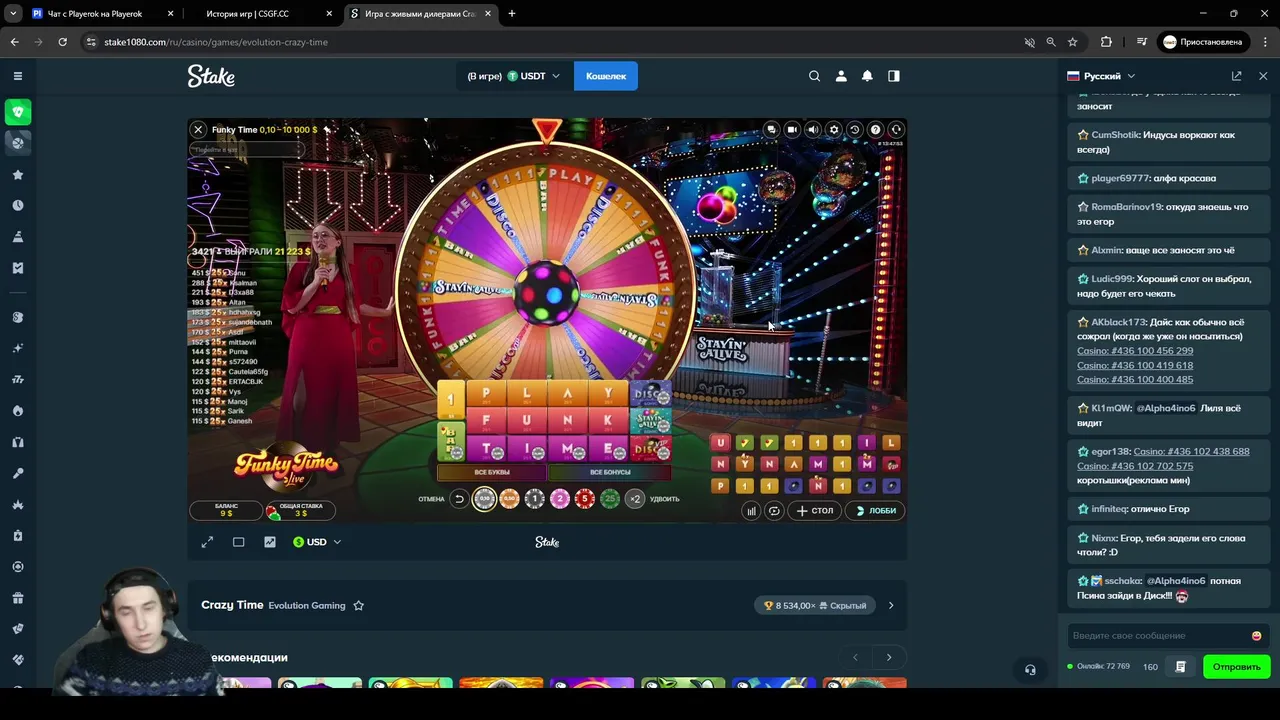Screen dimensions: 1280x720
Task: Select the green 25 chip
Action: tap(610, 499)
